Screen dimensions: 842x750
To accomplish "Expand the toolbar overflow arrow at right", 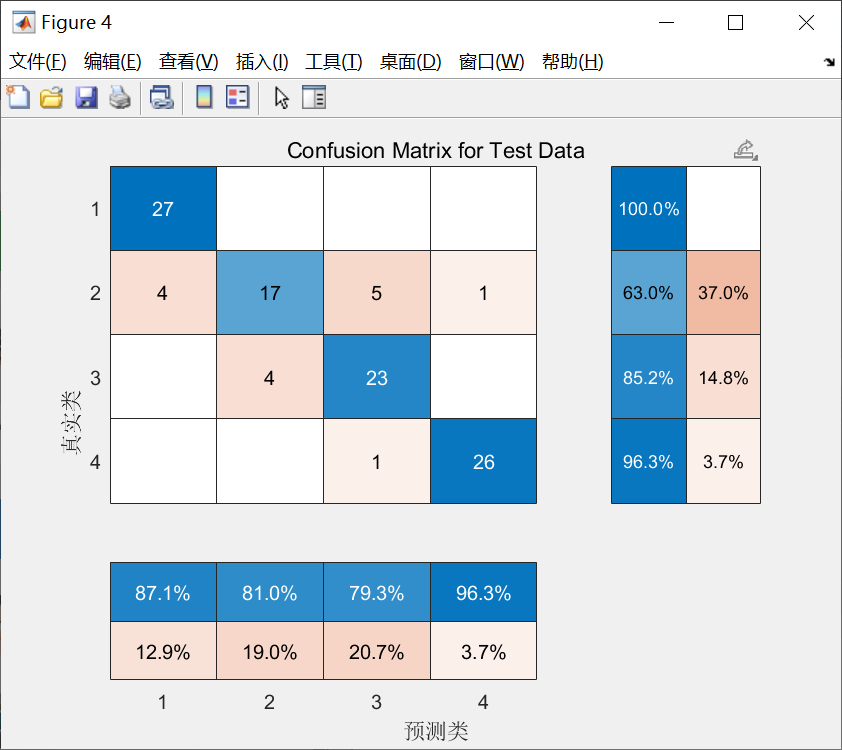I will [x=828, y=62].
